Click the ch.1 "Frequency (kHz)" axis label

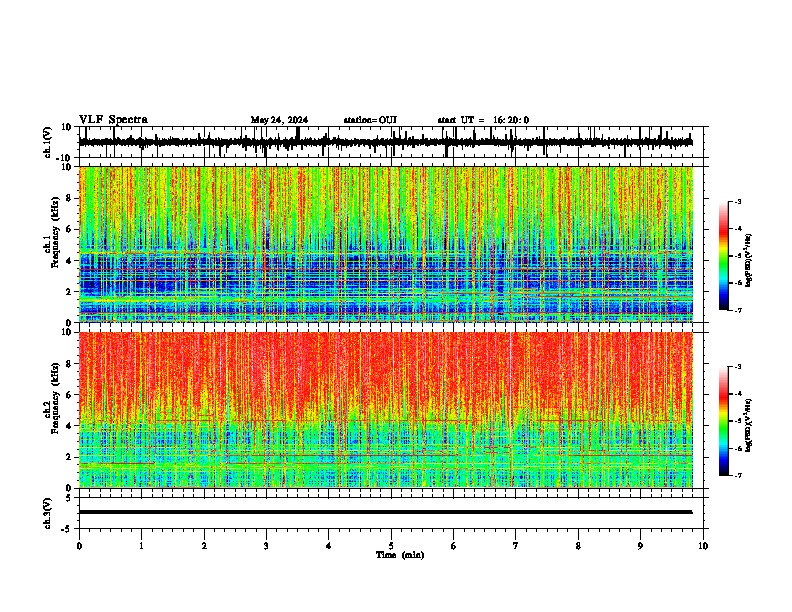[x=55, y=233]
